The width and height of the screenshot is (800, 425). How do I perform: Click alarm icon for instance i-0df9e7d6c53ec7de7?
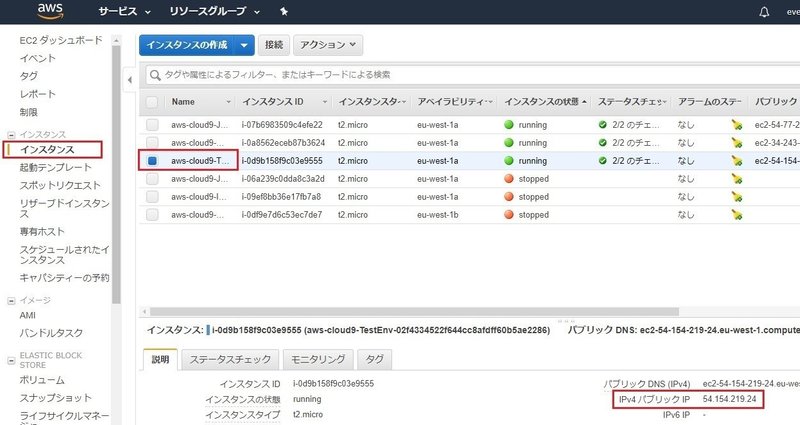(736, 215)
